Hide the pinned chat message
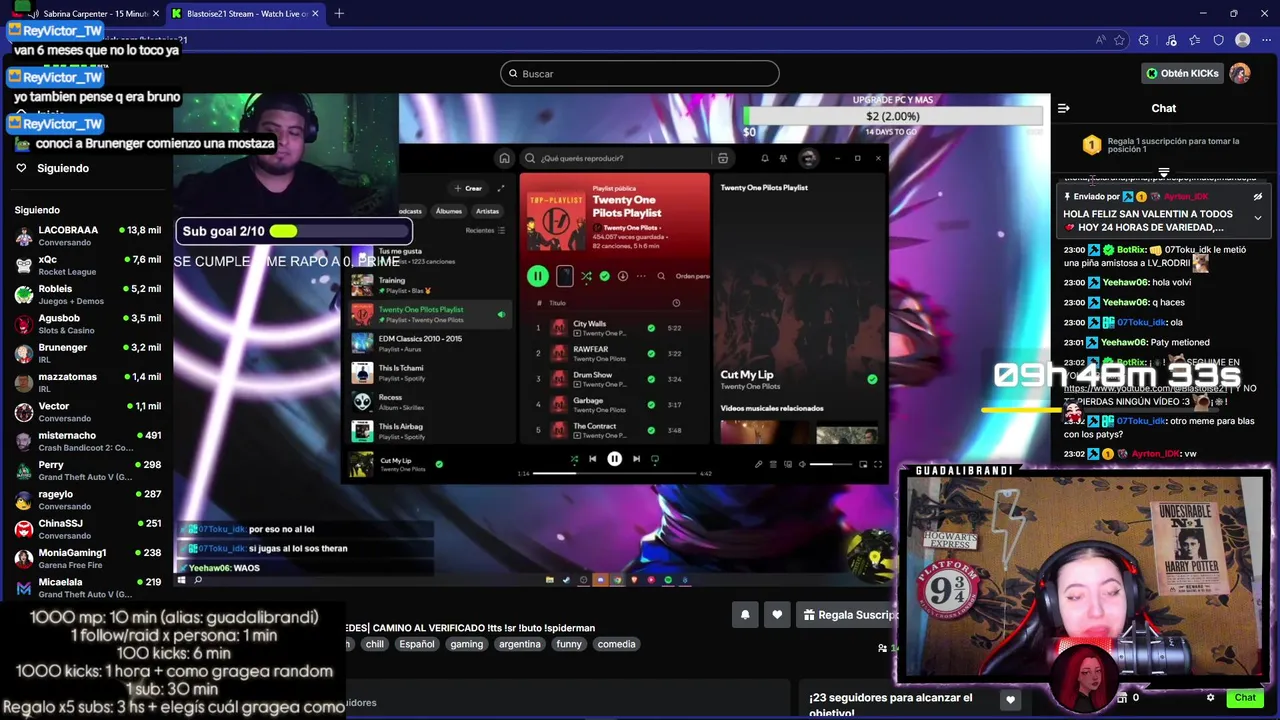The image size is (1280, 720). click(1258, 197)
